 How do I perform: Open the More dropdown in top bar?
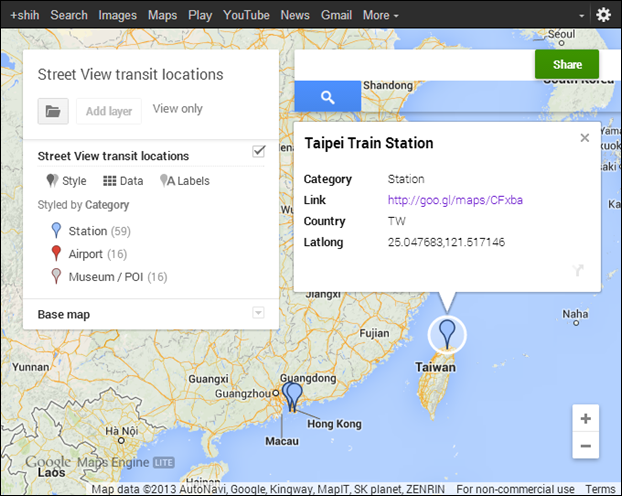(x=380, y=15)
